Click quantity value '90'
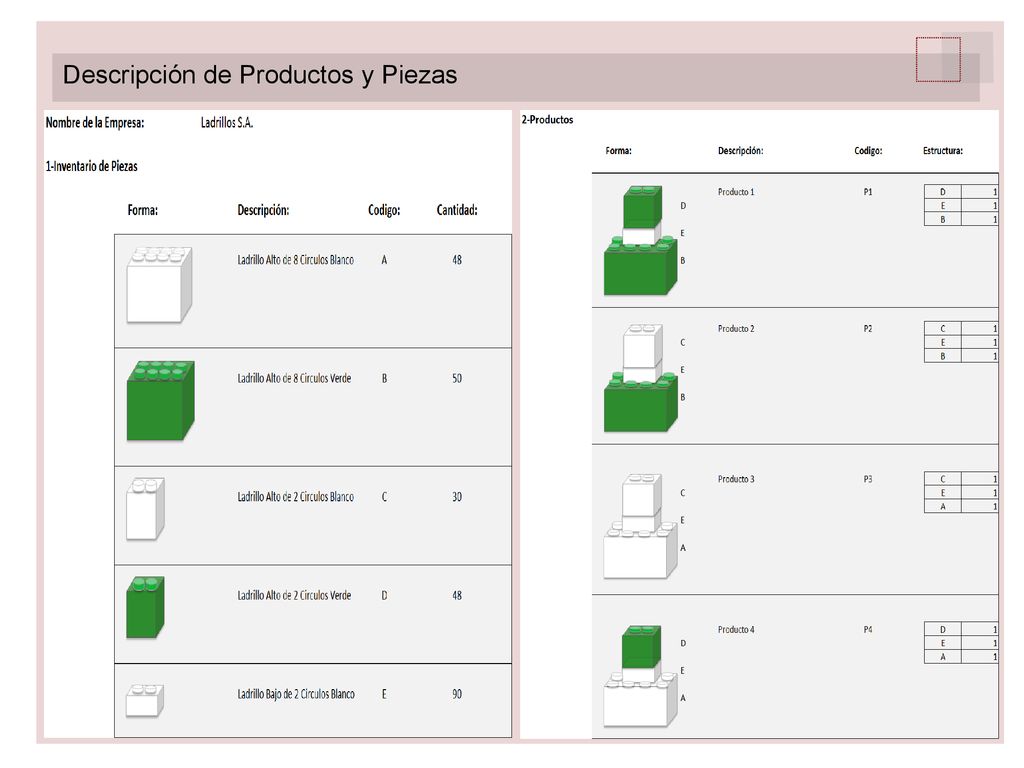Image resolution: width=1024 pixels, height=768 pixels. pos(457,694)
